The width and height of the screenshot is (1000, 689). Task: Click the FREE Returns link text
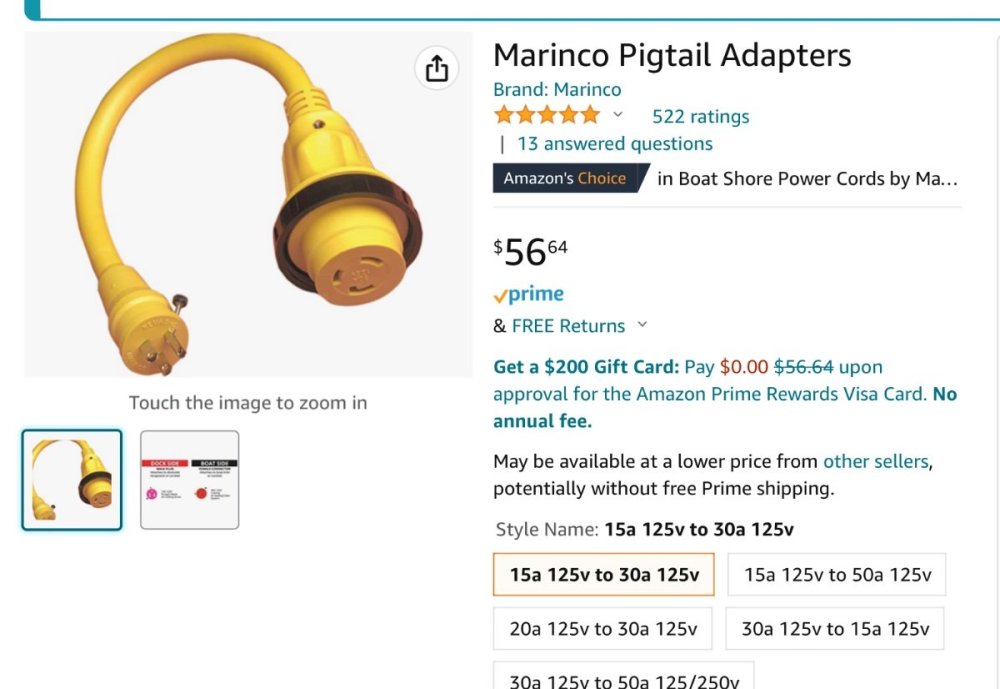[568, 325]
